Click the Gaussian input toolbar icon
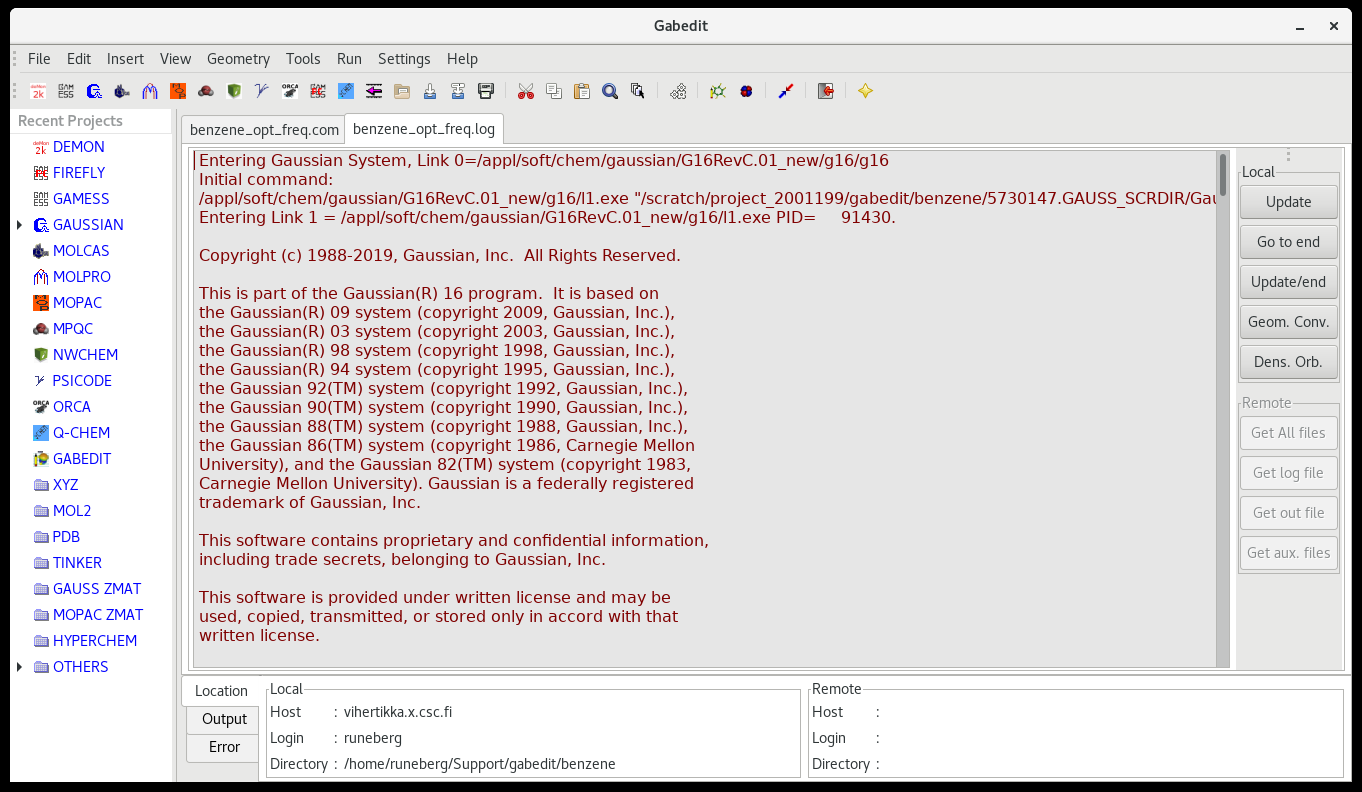1362x792 pixels. (x=94, y=91)
